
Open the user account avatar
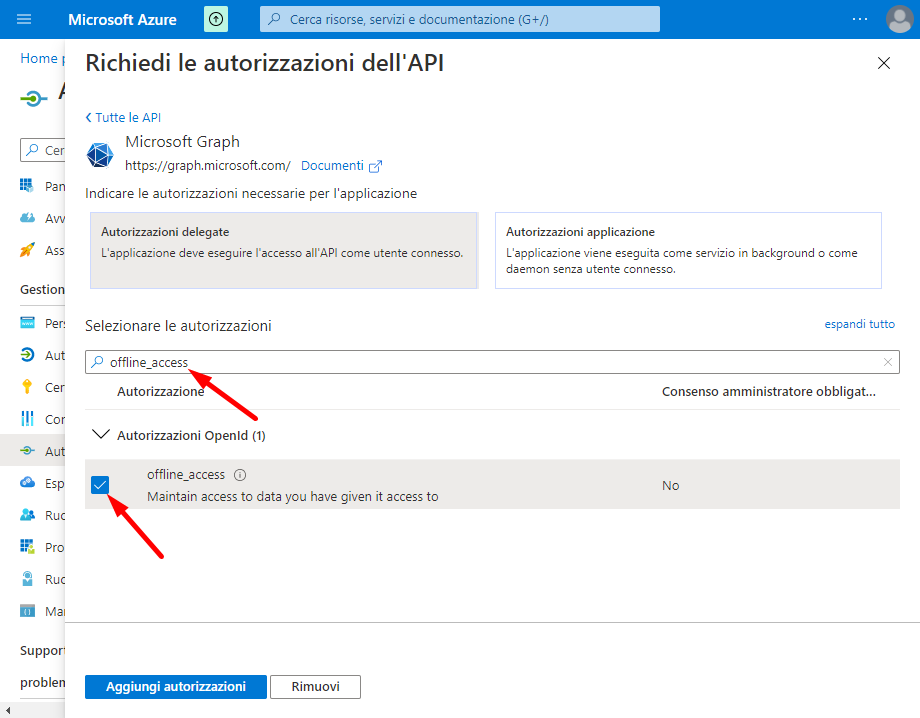899,19
